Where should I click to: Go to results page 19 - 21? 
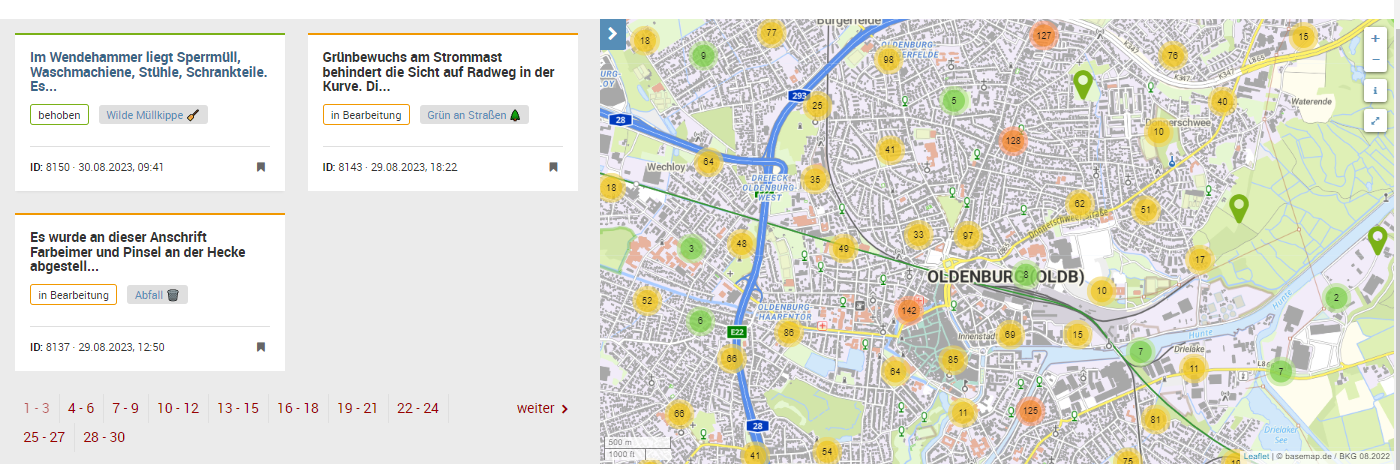[358, 408]
